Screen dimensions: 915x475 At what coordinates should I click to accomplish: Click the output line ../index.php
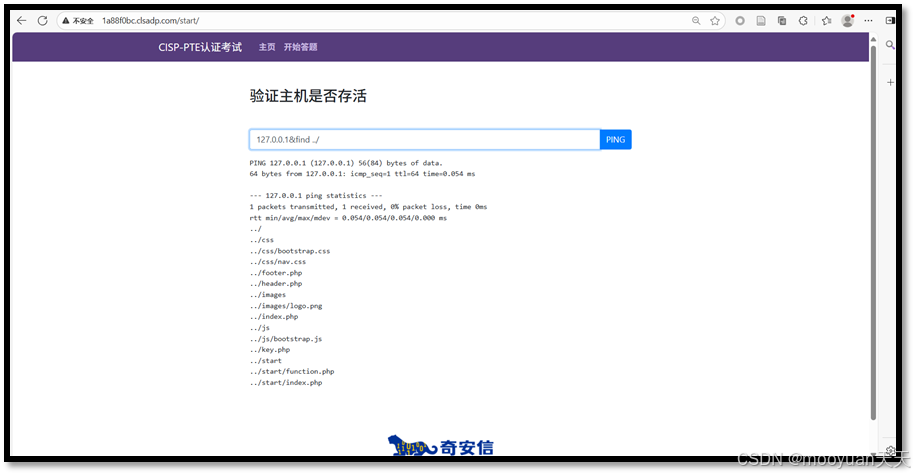(x=274, y=316)
